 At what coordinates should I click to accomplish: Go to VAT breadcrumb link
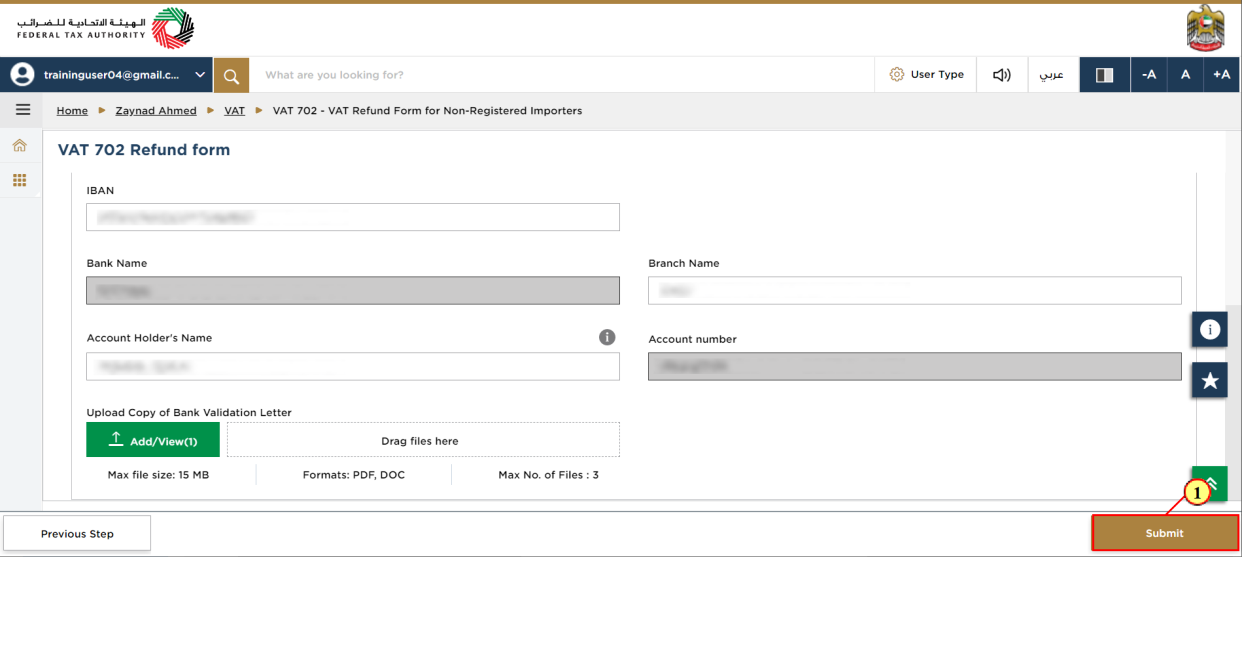234,111
